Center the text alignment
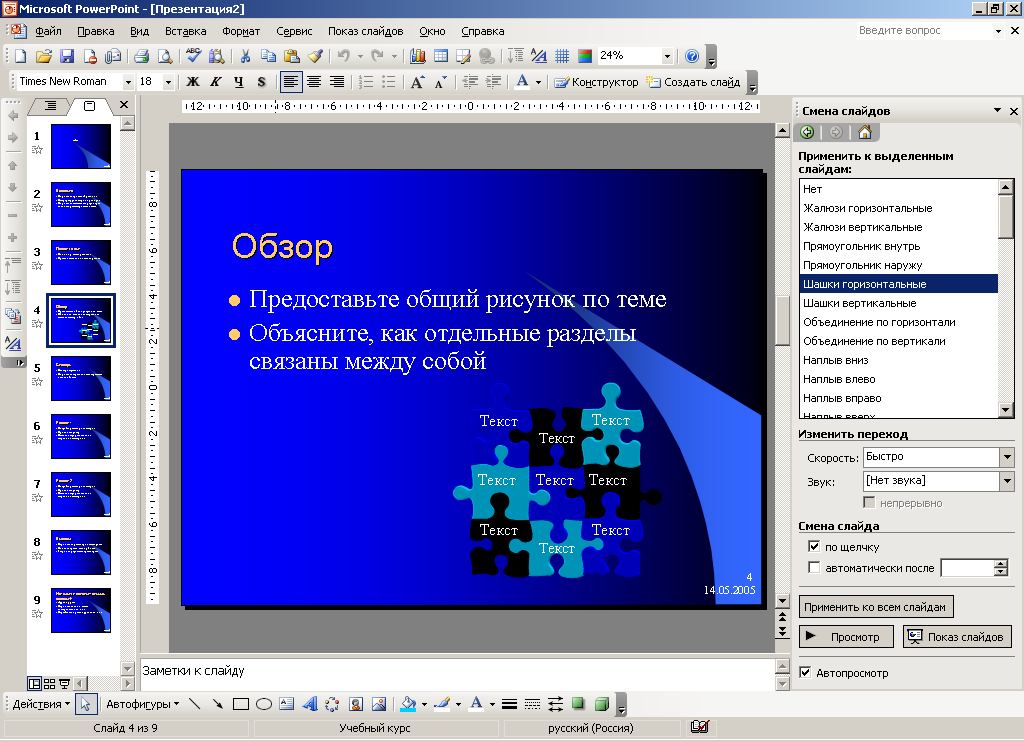Viewport: 1024px width, 742px height. (x=314, y=82)
